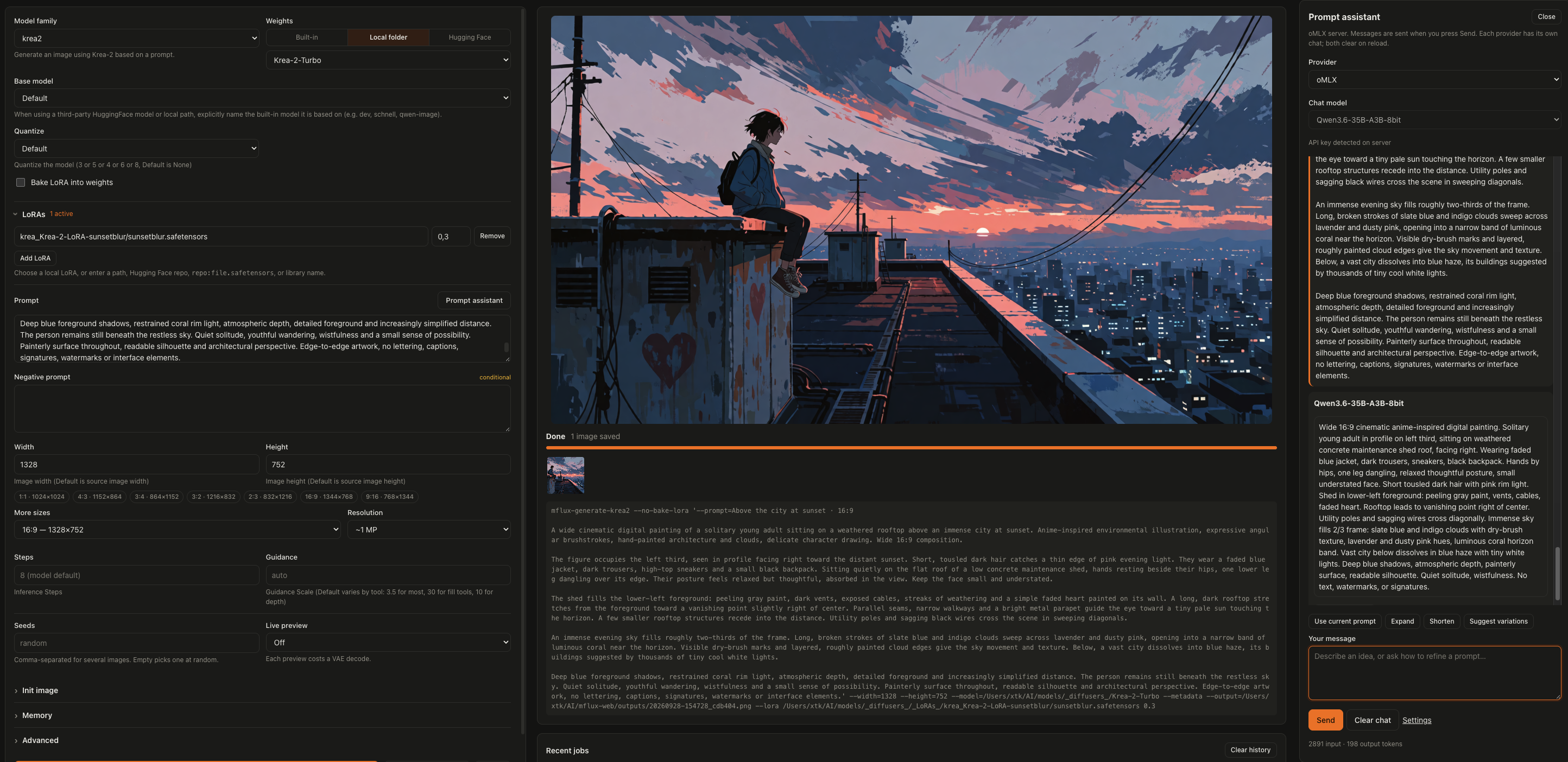1568x762 pixels.
Task: Open the Resolution dropdown
Action: coord(428,530)
